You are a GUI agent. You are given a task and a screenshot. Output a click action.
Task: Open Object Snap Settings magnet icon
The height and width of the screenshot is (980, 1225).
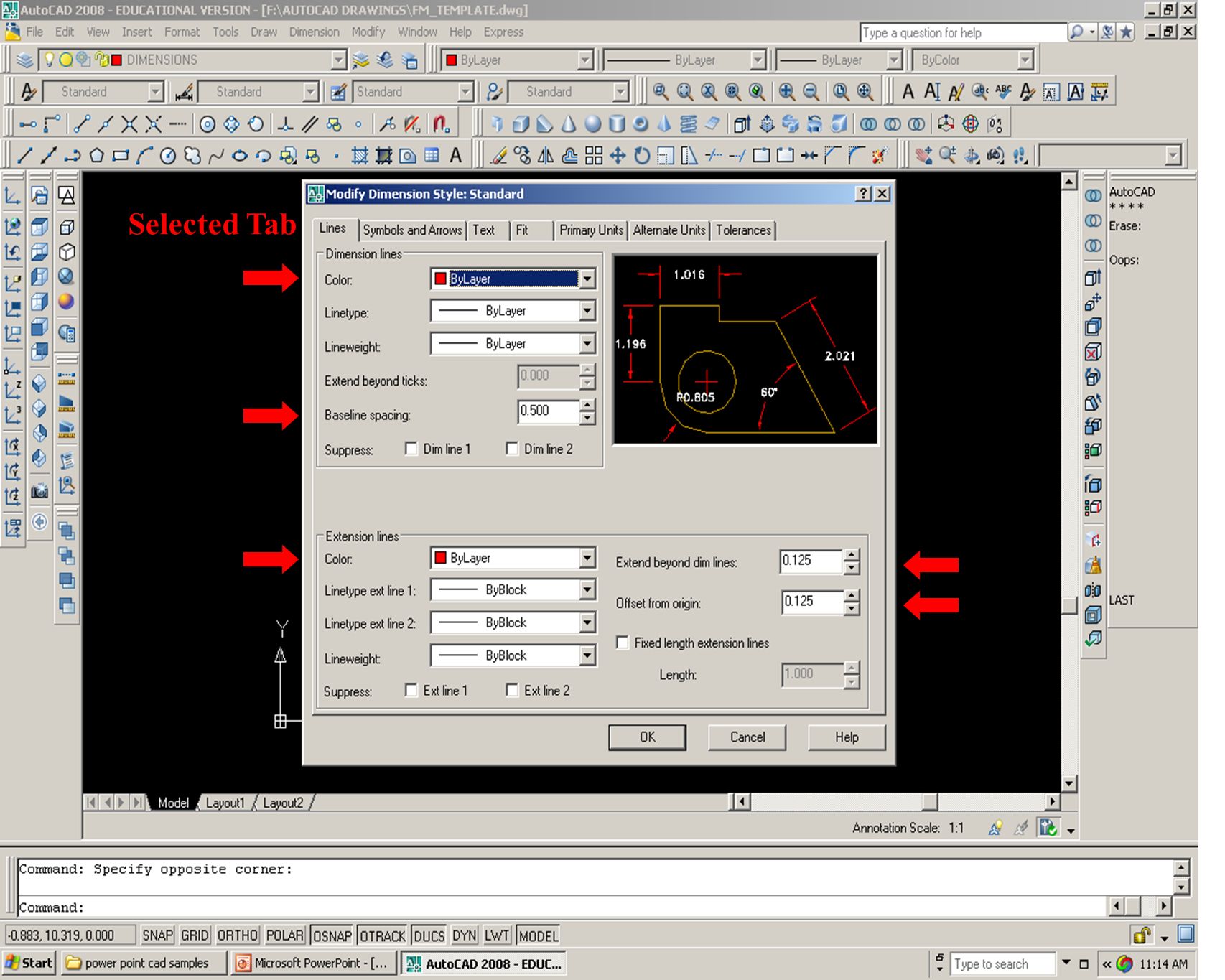(440, 123)
